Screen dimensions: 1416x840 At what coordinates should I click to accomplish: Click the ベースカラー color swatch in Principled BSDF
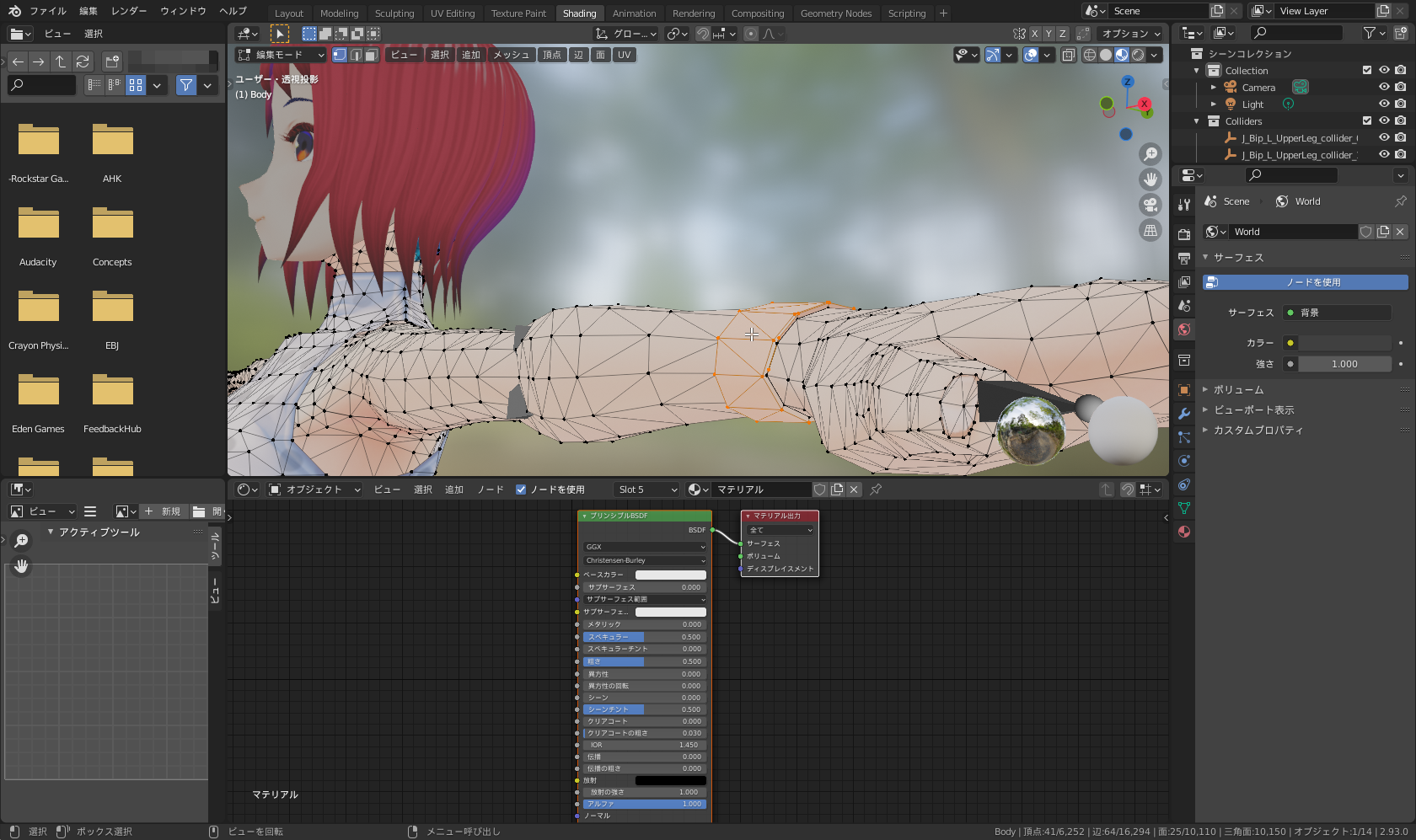tap(671, 575)
